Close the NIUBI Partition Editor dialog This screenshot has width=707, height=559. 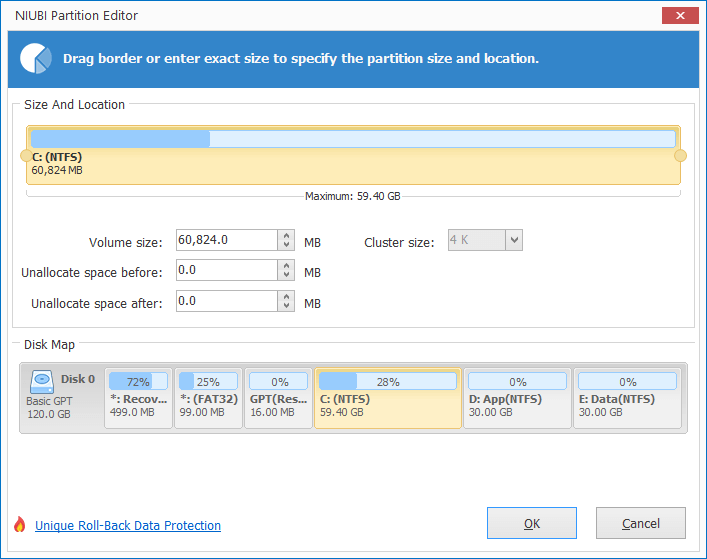click(x=680, y=16)
